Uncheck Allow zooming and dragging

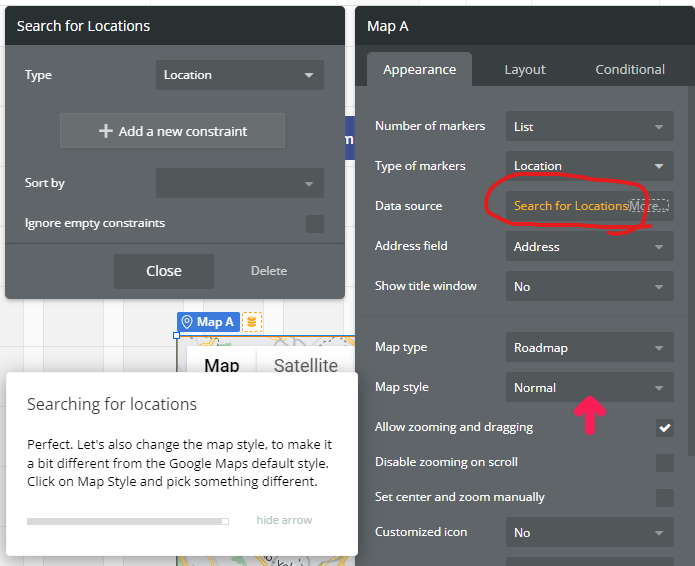click(x=664, y=428)
